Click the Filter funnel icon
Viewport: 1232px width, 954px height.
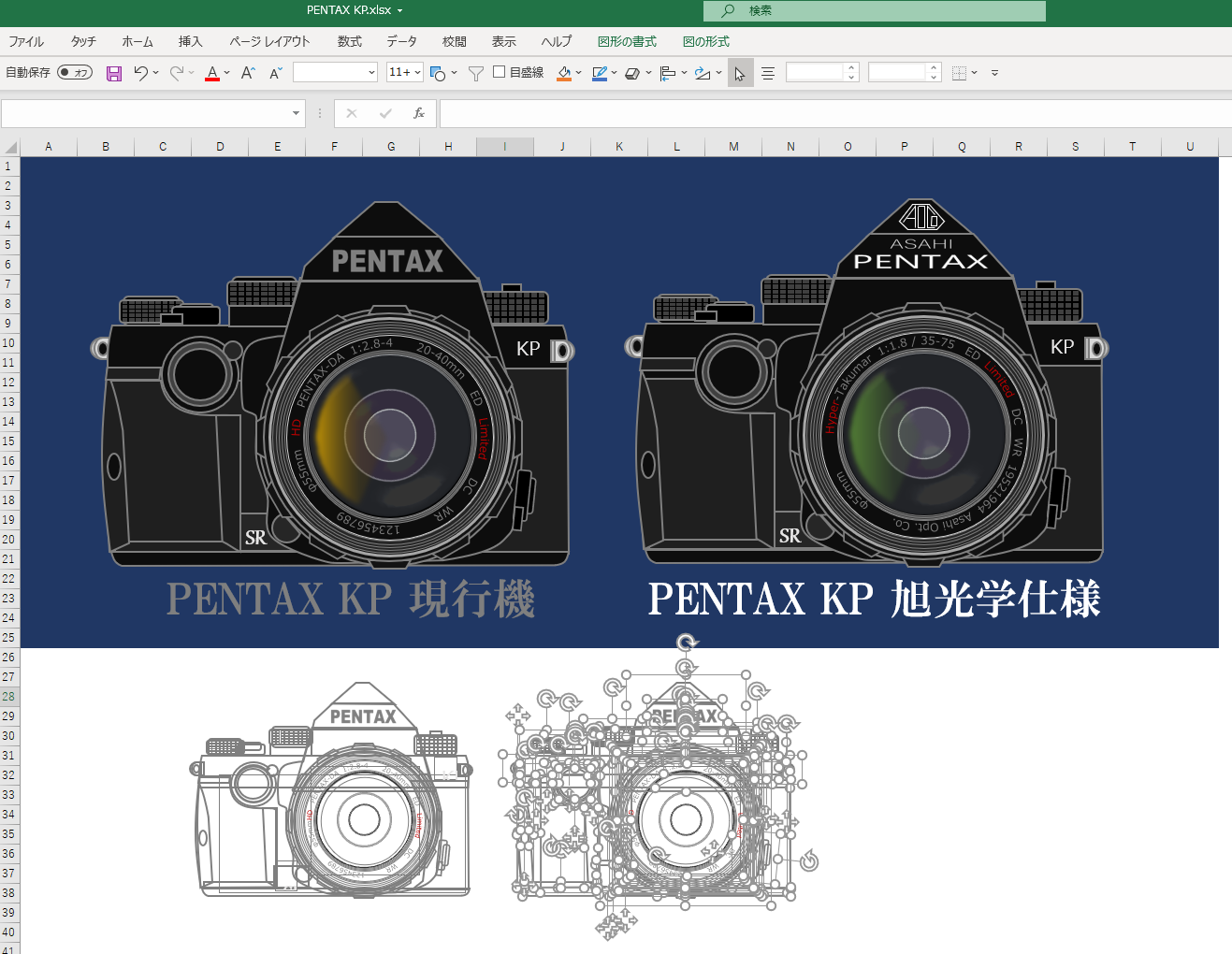[x=475, y=73]
